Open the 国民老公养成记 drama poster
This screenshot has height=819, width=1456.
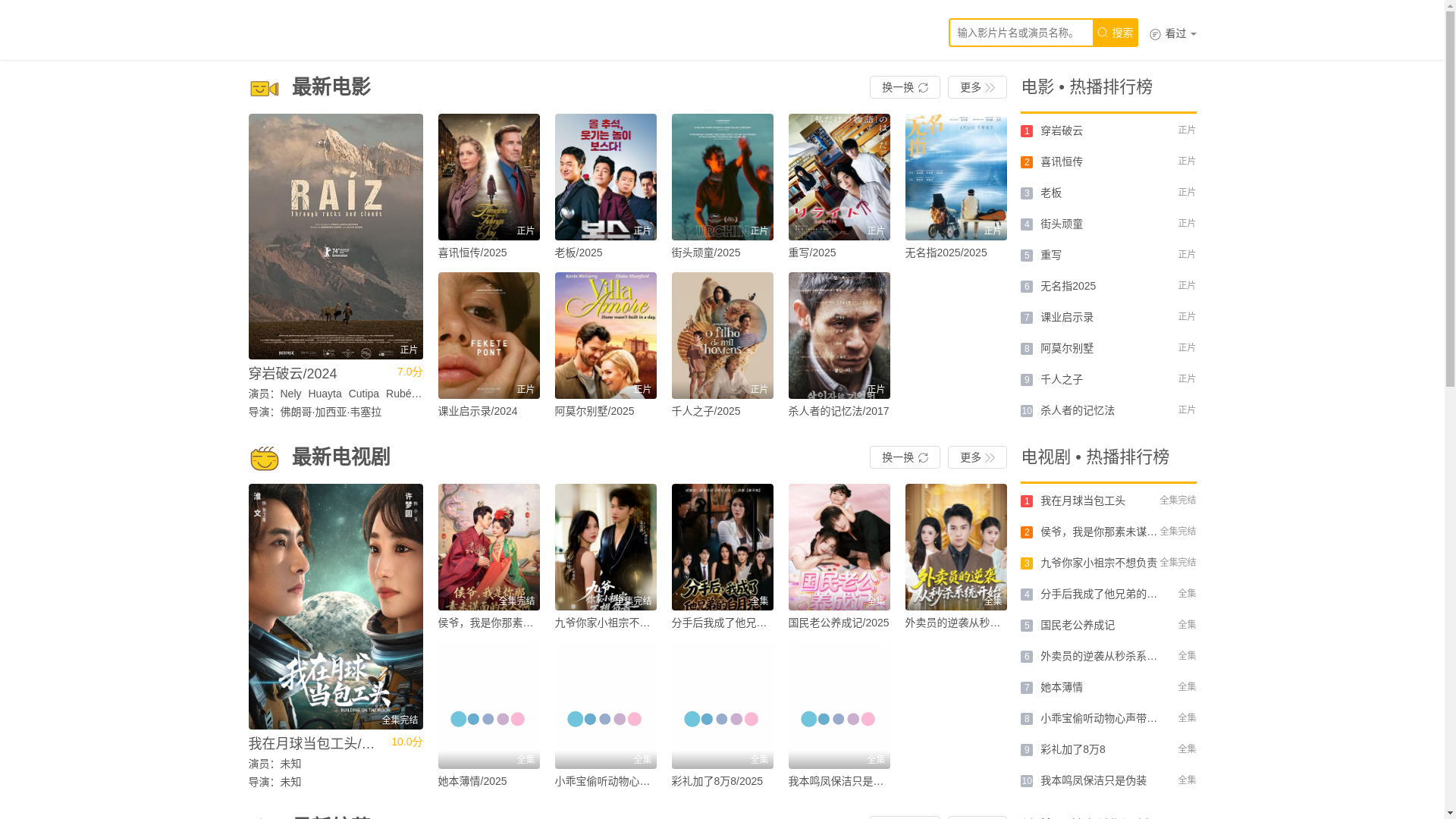[x=839, y=547]
